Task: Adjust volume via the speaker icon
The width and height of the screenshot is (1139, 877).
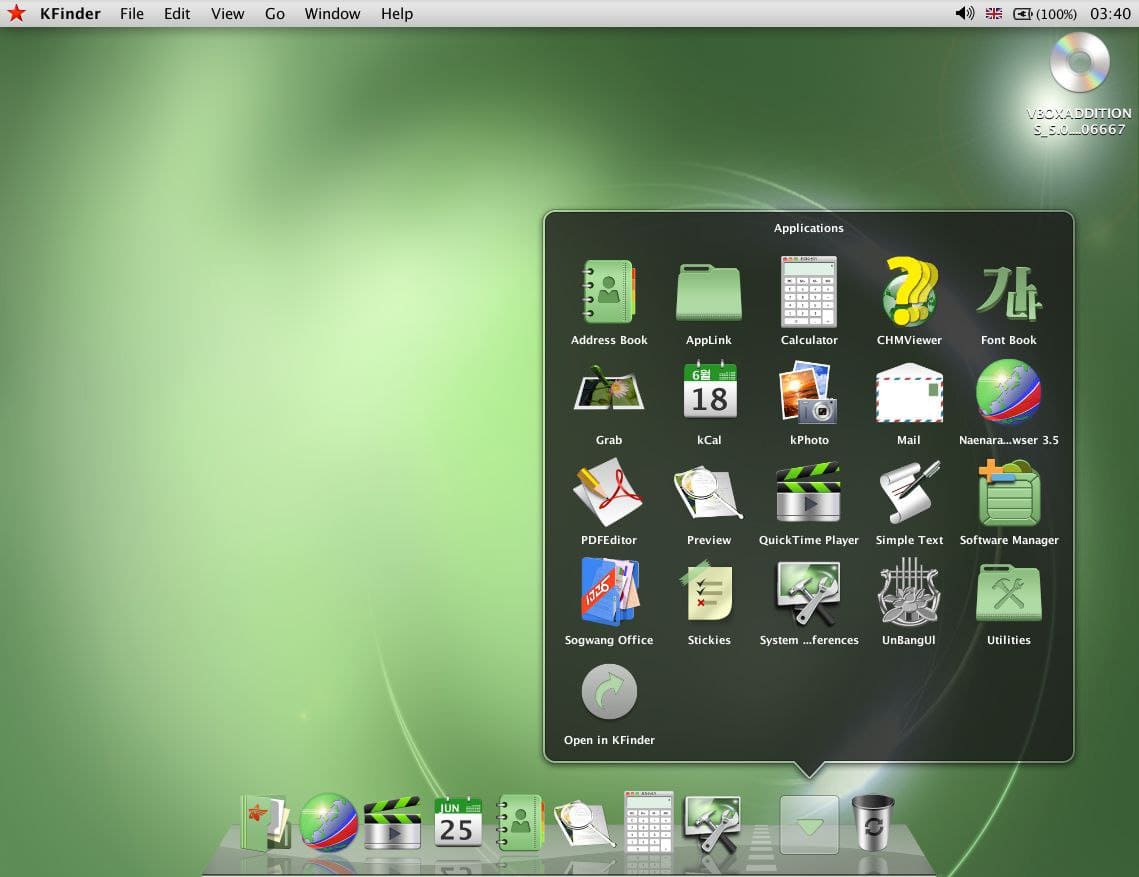Action: click(964, 13)
